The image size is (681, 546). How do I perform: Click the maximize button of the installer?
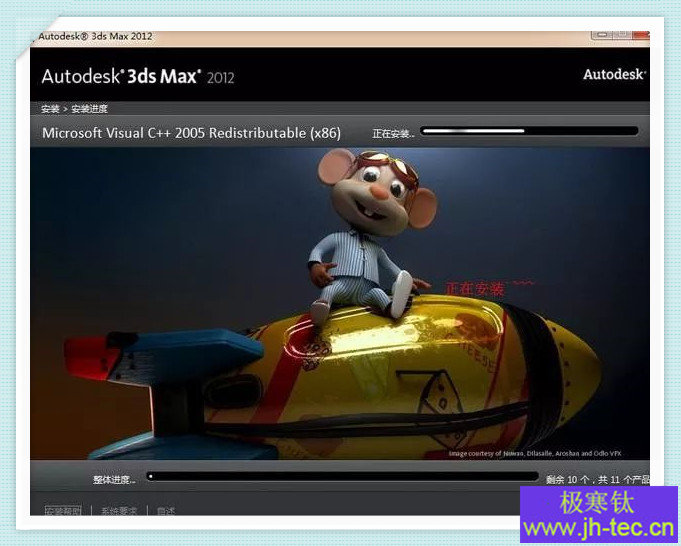pos(621,35)
